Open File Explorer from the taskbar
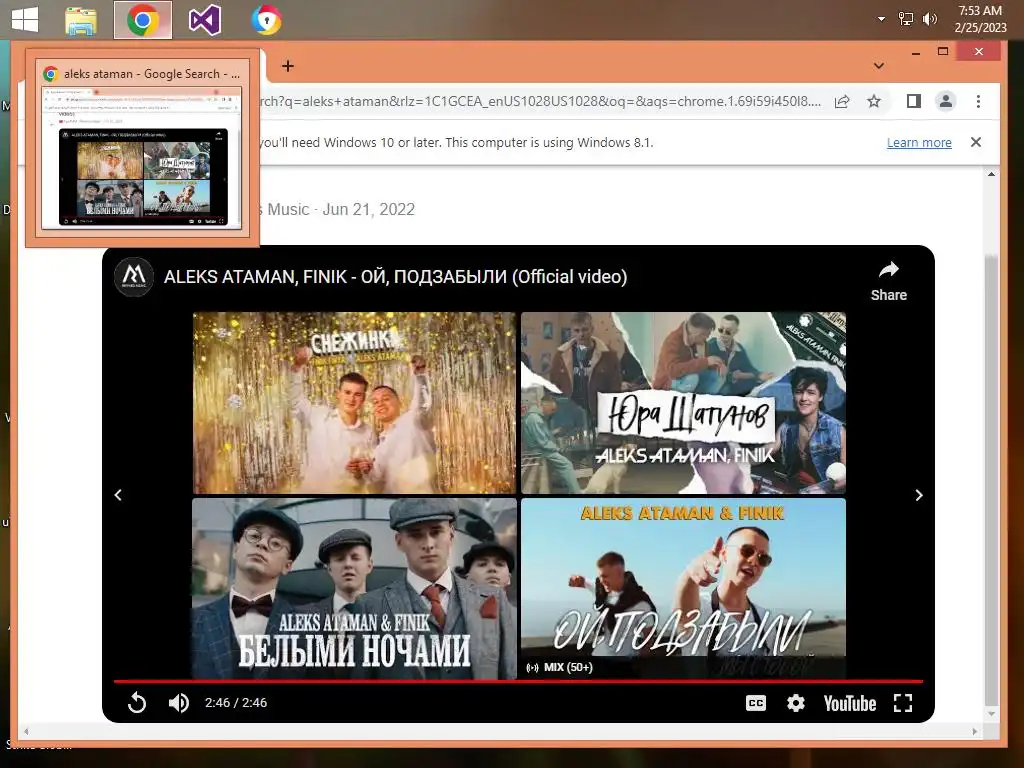Screen dimensions: 1024x768 [81, 20]
